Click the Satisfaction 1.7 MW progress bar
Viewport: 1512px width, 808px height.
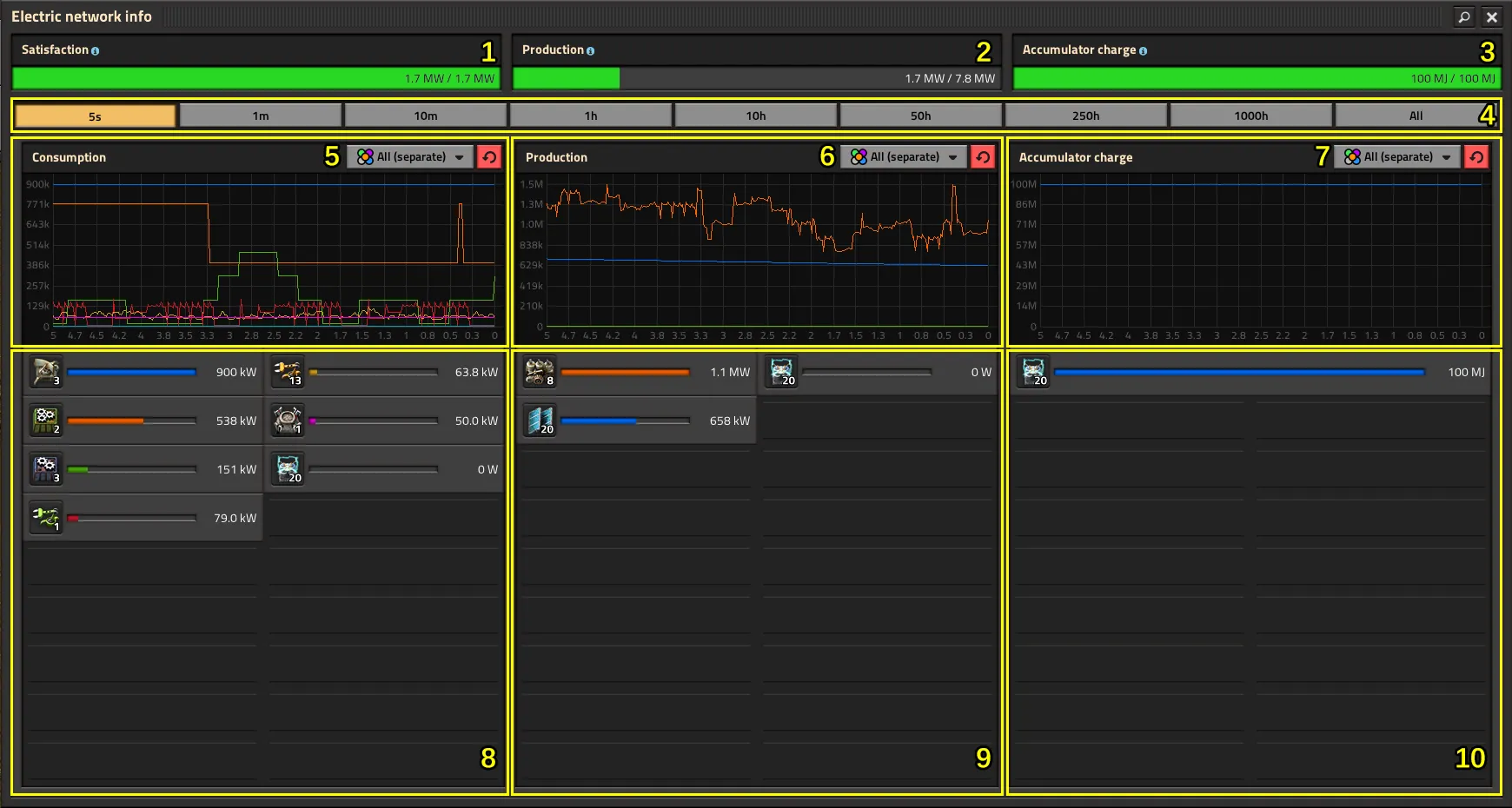tap(256, 78)
